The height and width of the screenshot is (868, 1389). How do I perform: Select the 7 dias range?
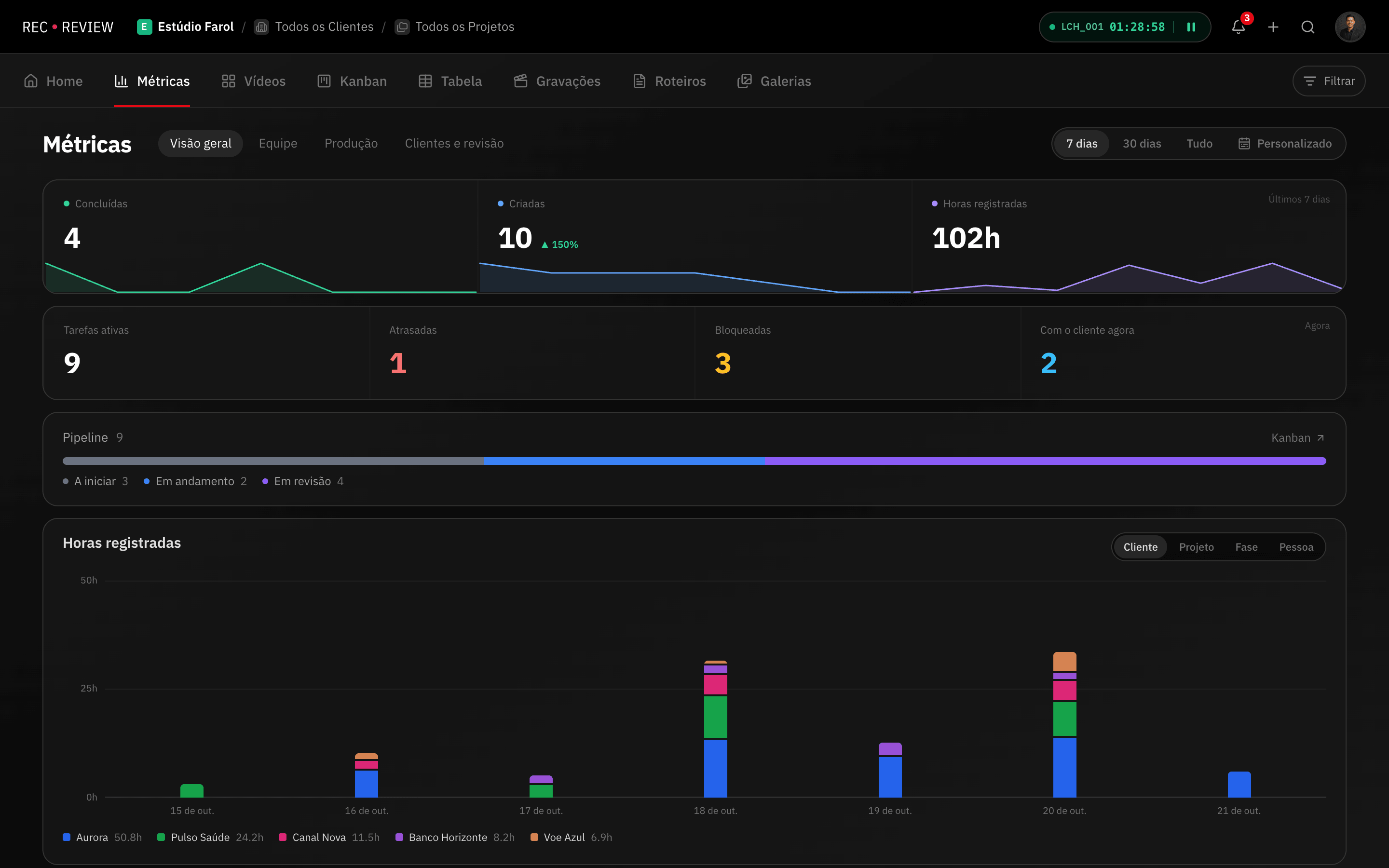1082,144
